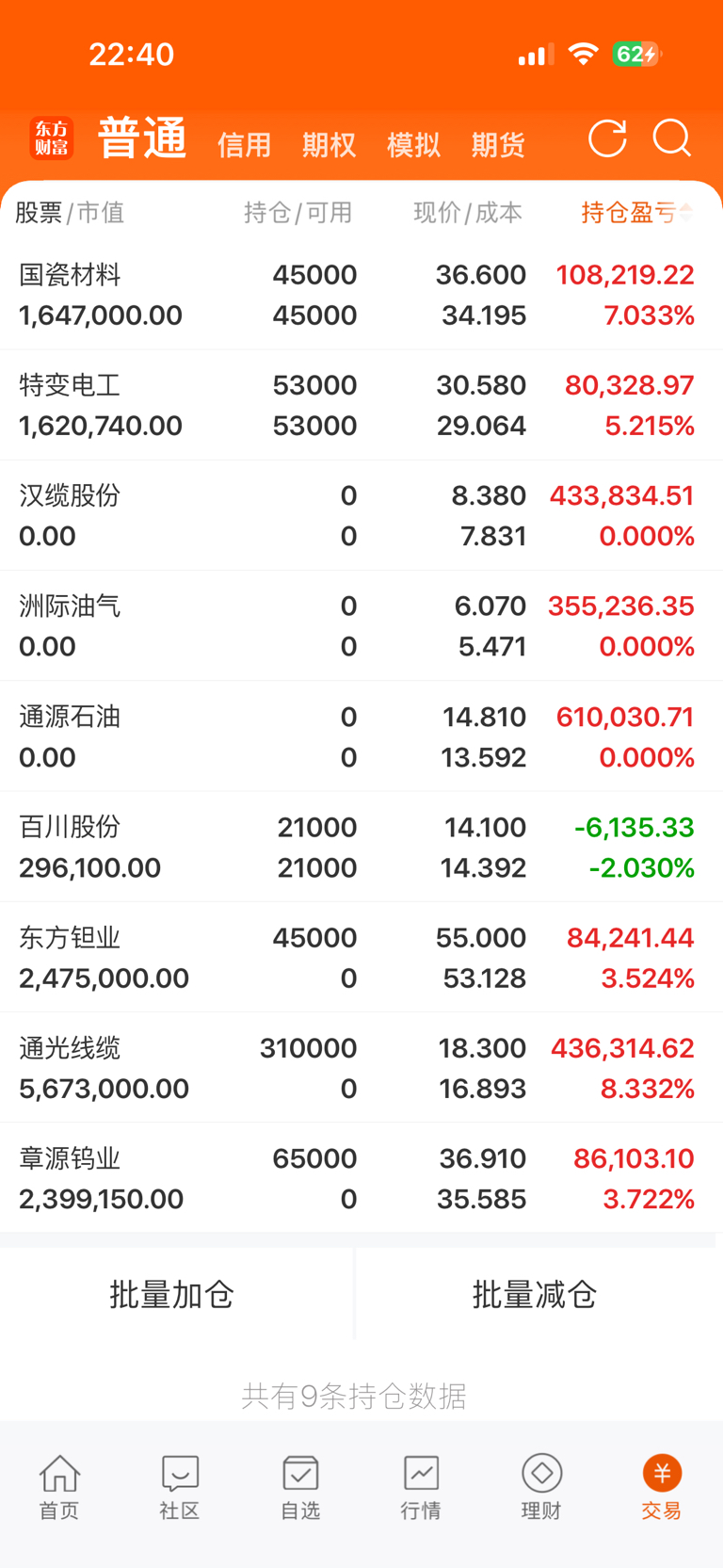Open 理财 wealth management icon
724x1568 pixels.
(541, 1474)
